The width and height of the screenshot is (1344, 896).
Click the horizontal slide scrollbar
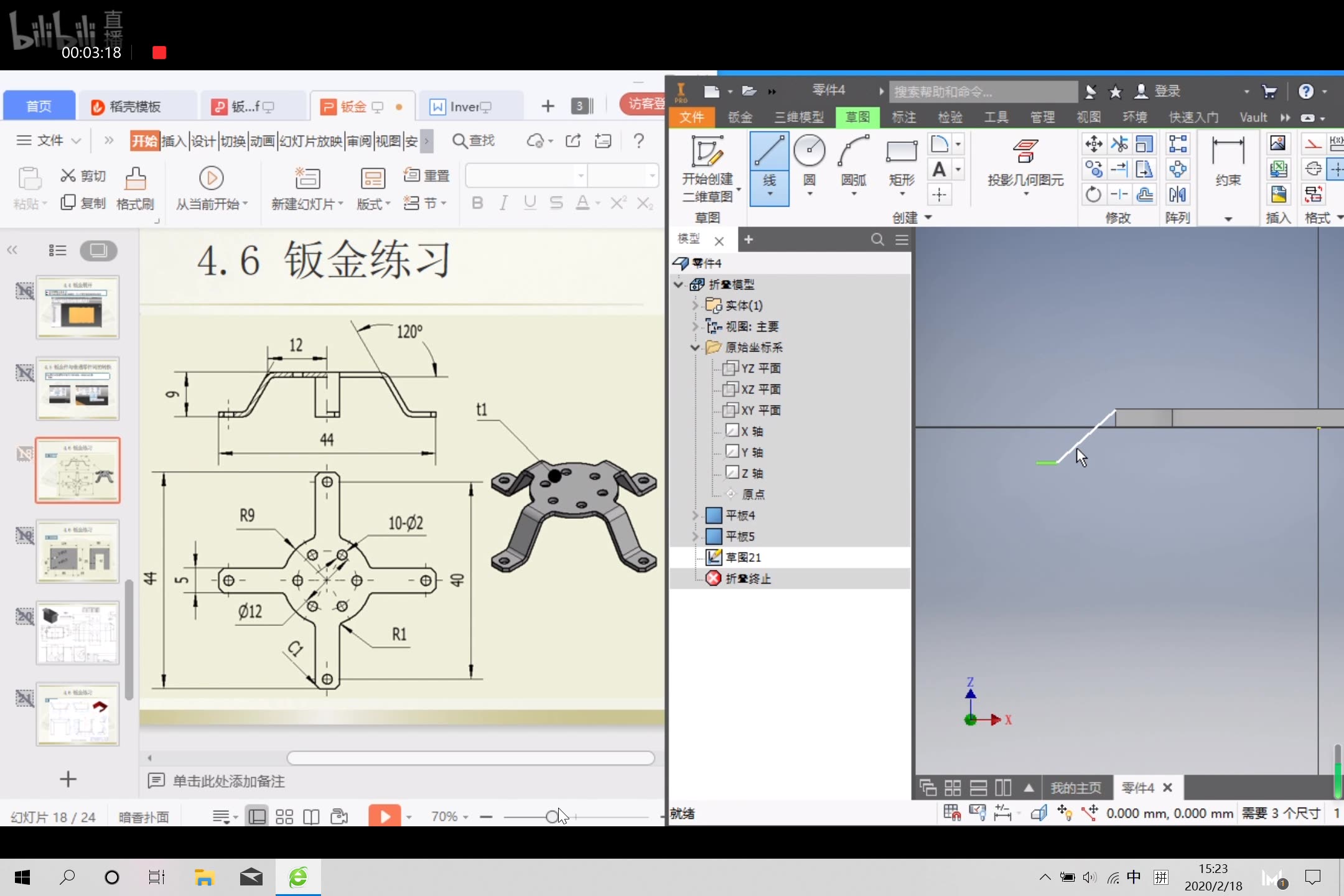pyautogui.click(x=470, y=758)
